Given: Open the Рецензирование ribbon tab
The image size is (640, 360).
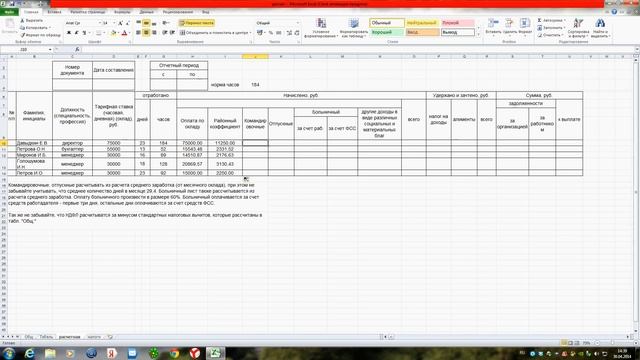Looking at the screenshot, I should tap(178, 12).
